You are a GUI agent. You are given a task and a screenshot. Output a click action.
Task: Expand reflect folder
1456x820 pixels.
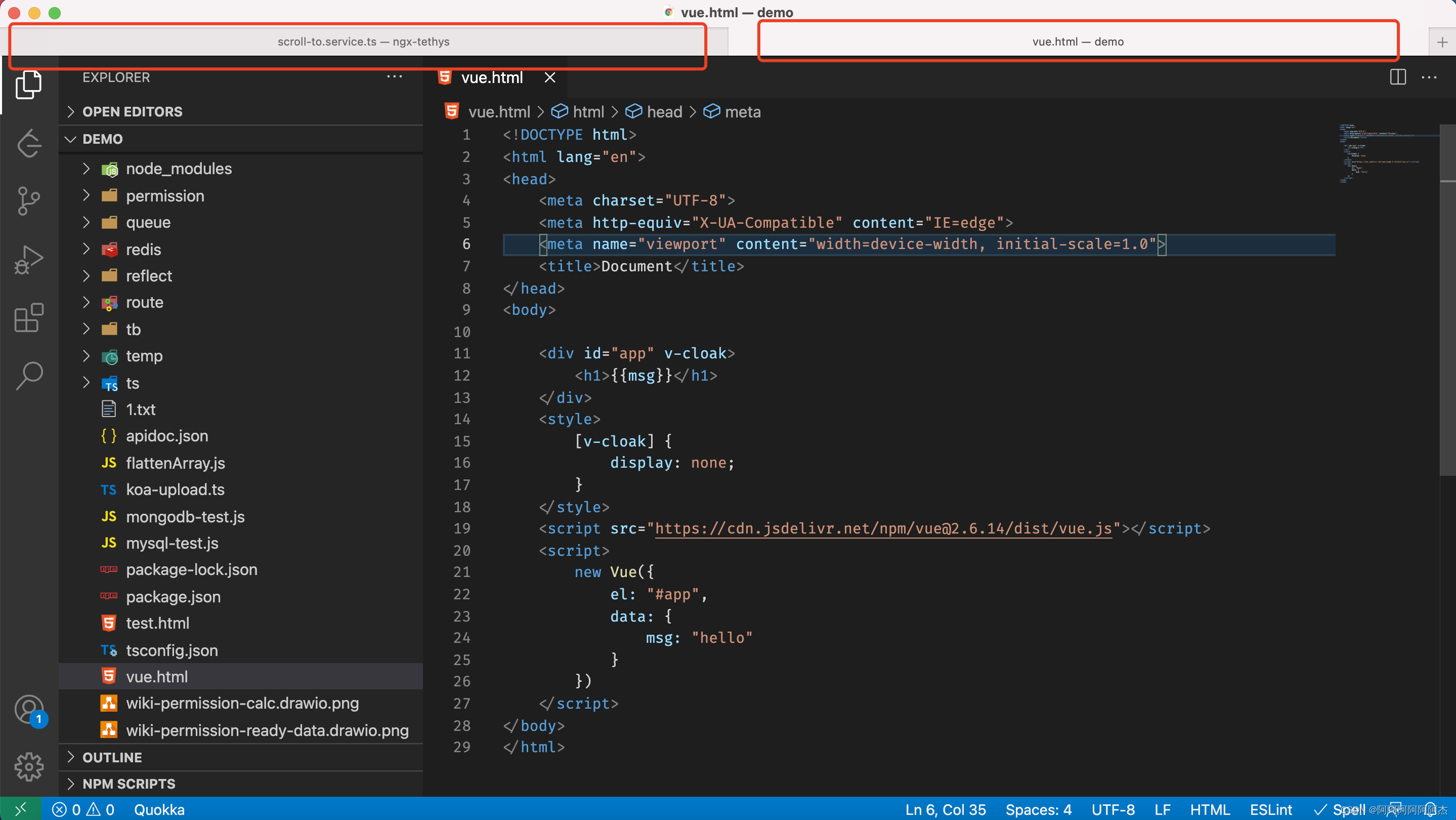(x=241, y=276)
